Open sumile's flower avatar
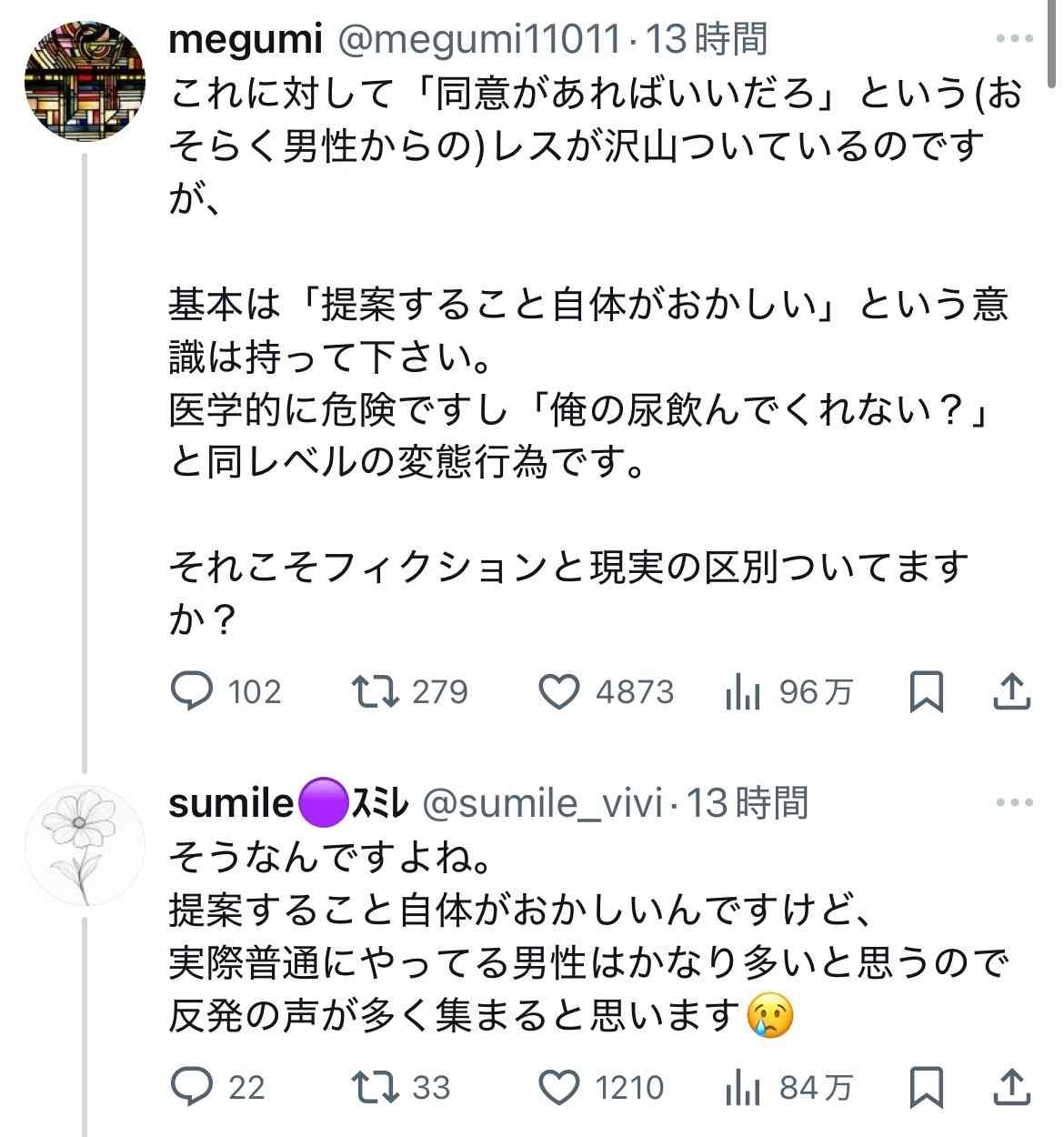Viewport: 1064px width, 1137px height. [85, 844]
